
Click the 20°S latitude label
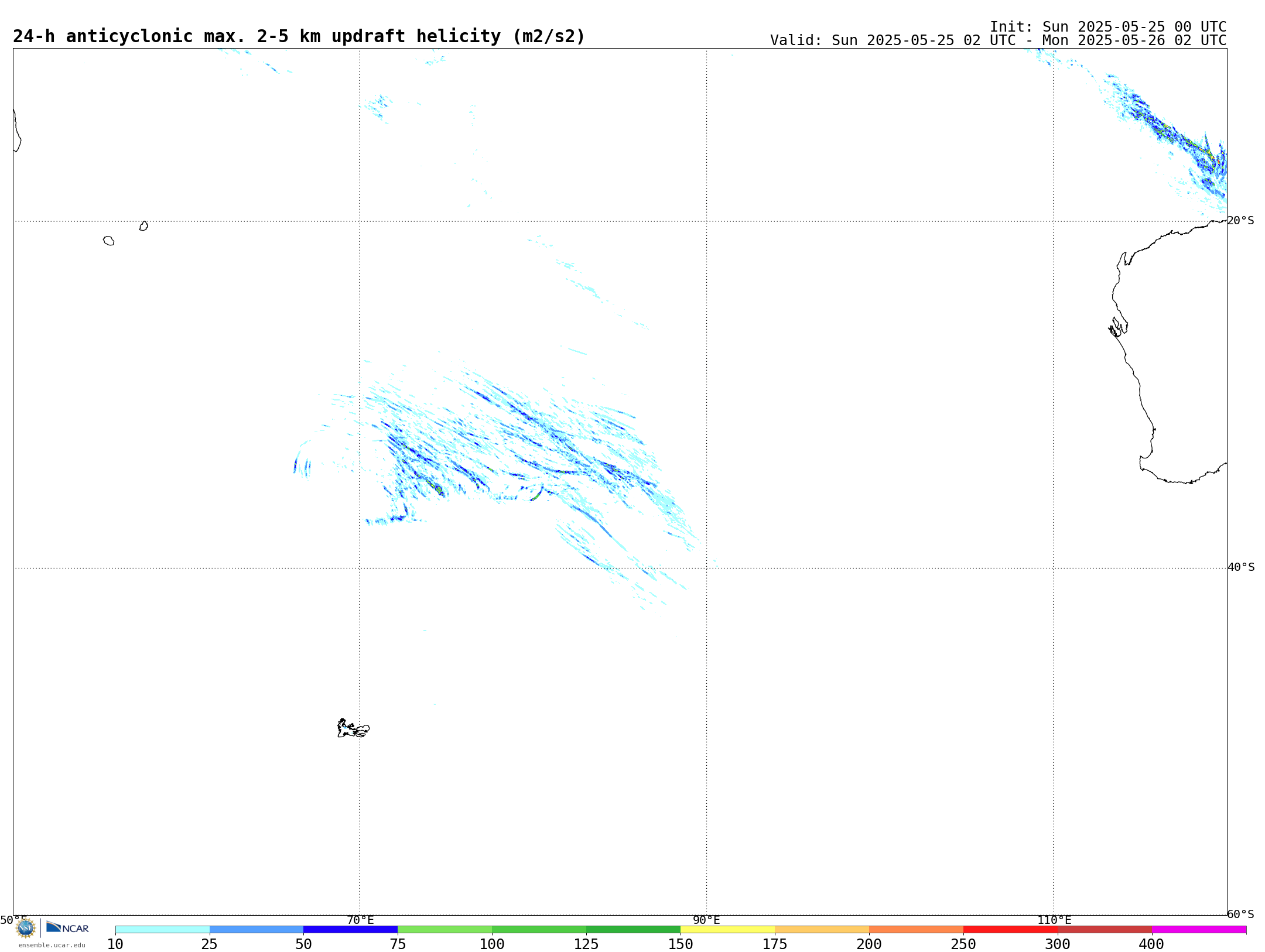pyautogui.click(x=1240, y=221)
